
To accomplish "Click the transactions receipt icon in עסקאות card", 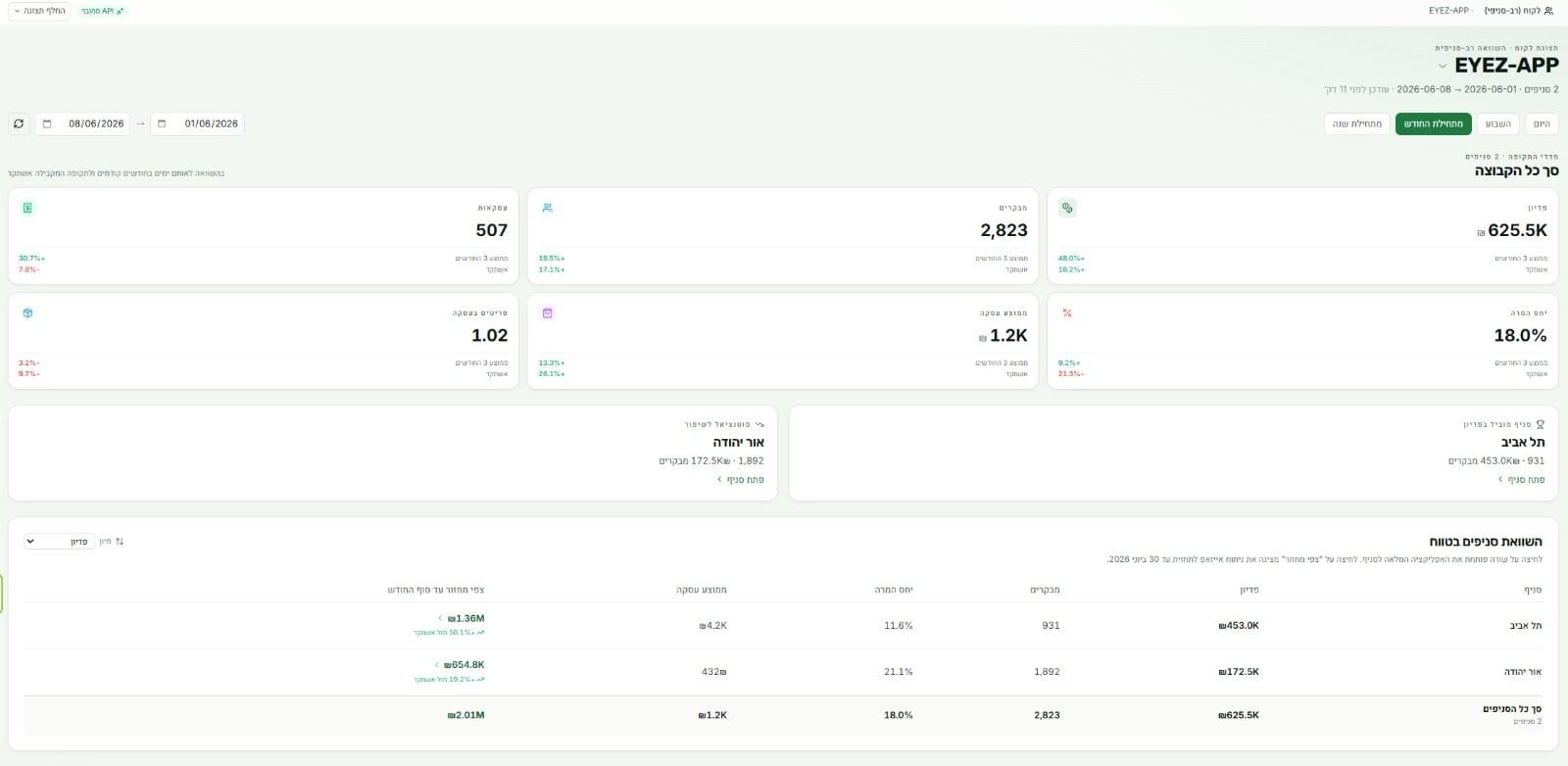I will click(x=27, y=208).
